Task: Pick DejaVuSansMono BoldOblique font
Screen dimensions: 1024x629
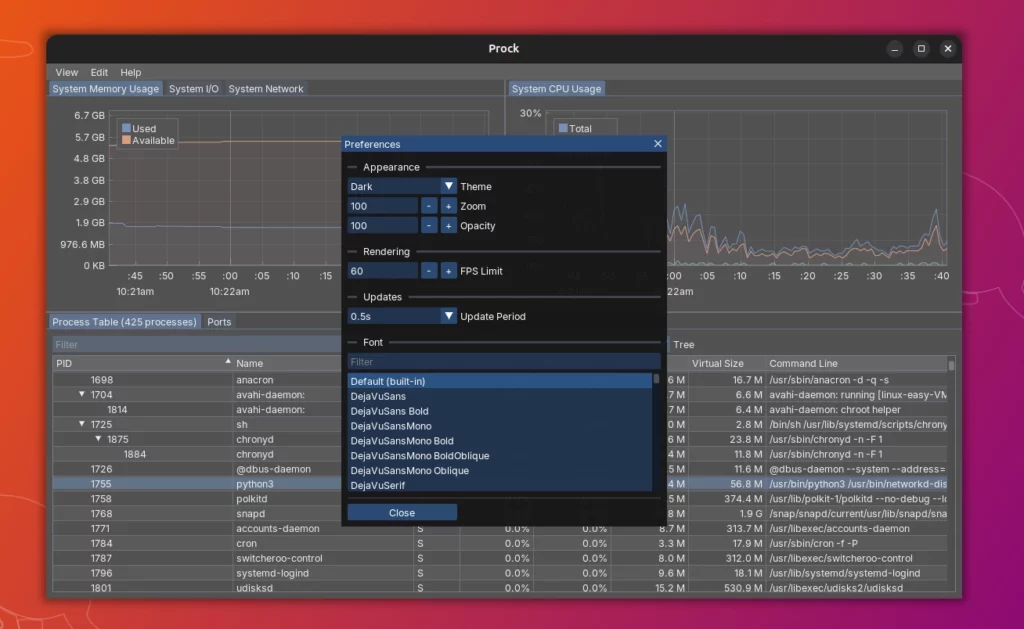Action: pyautogui.click(x=500, y=455)
